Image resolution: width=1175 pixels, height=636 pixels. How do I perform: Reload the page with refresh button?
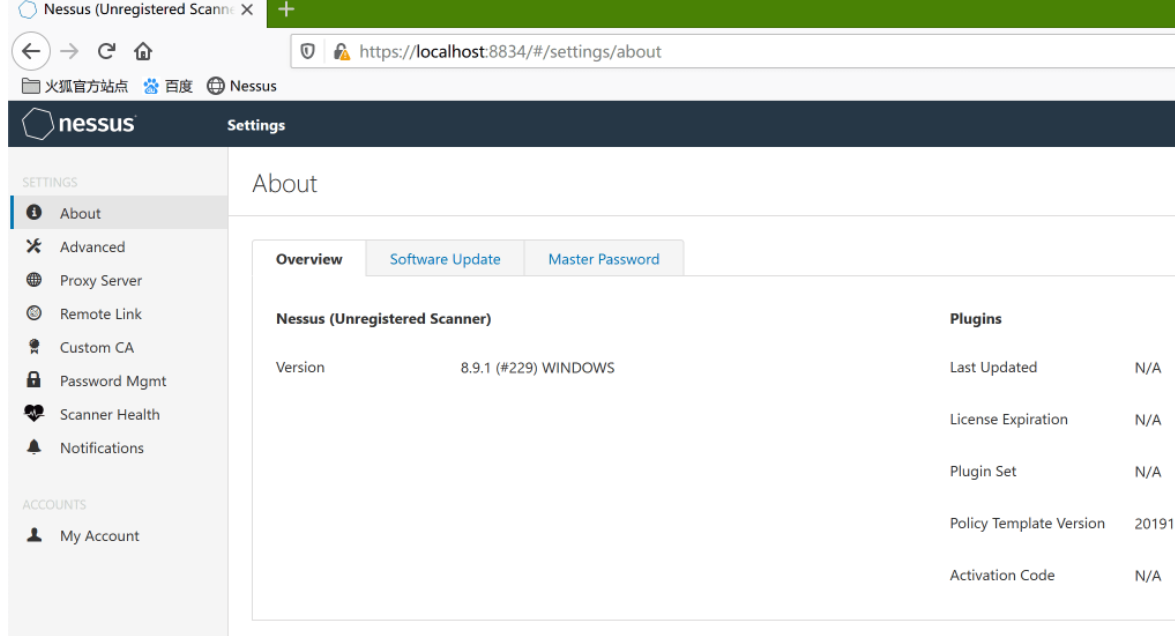105,51
